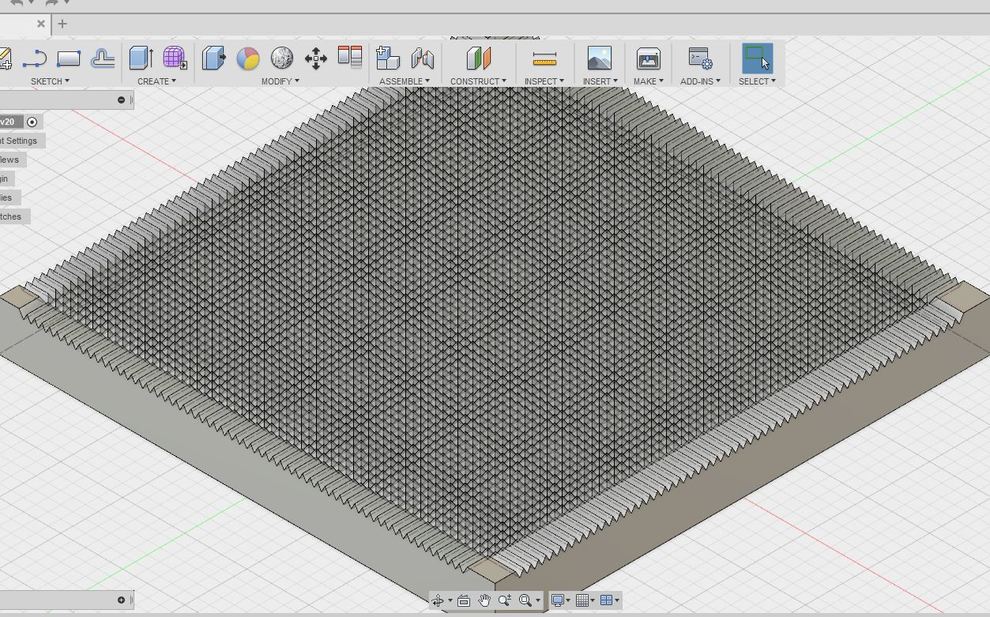
Task: Click the Look At icon
Action: click(463, 601)
